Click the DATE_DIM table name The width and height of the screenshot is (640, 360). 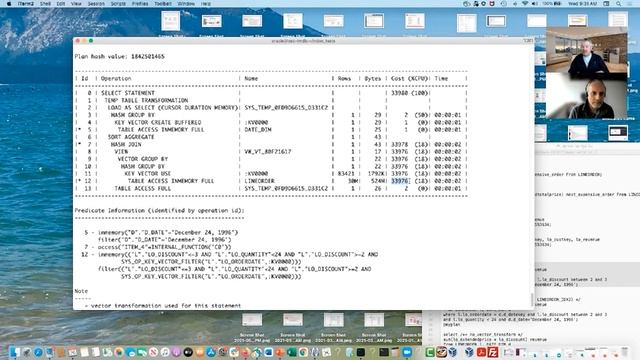pos(258,130)
